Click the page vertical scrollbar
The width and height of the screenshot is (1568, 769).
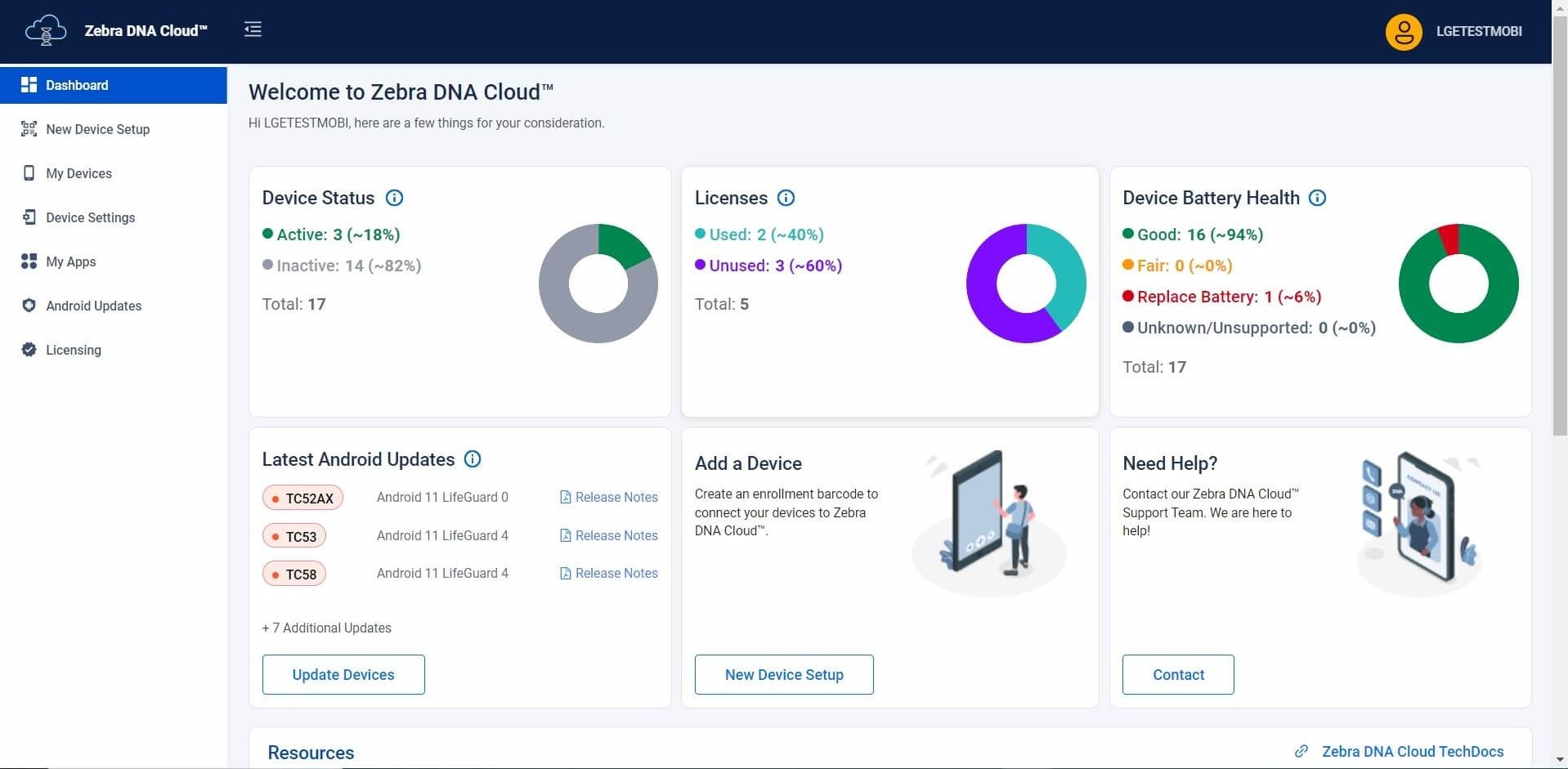click(1559, 245)
